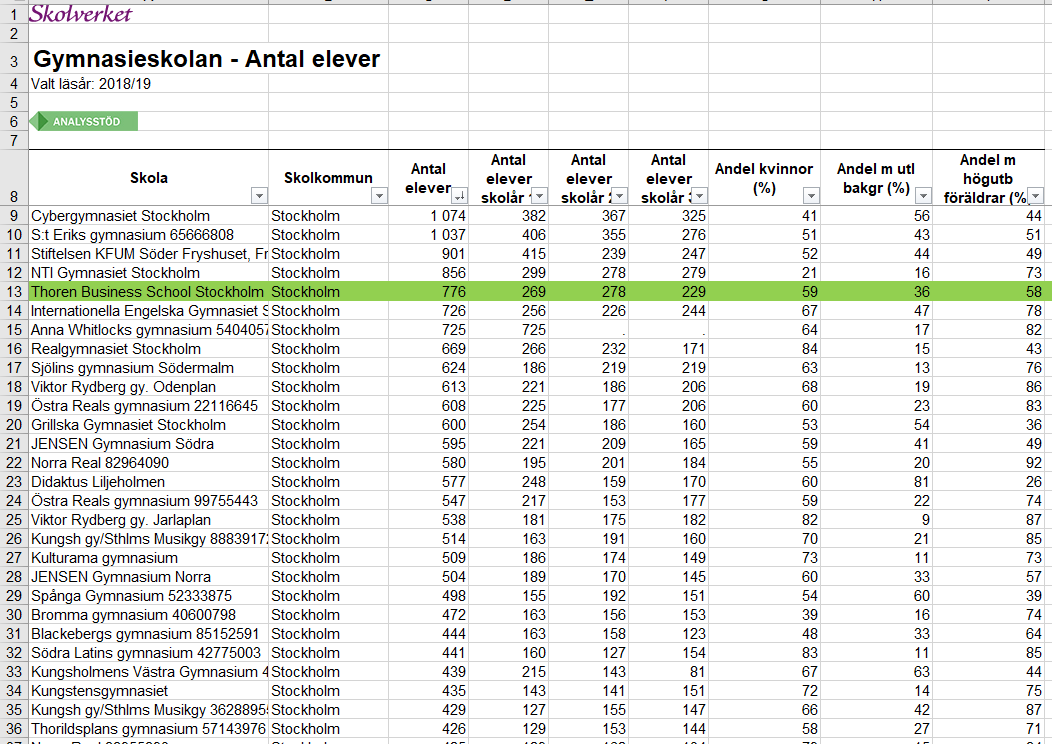Select the Bromma gymnasium 40600798 cell

pyautogui.click(x=148, y=615)
